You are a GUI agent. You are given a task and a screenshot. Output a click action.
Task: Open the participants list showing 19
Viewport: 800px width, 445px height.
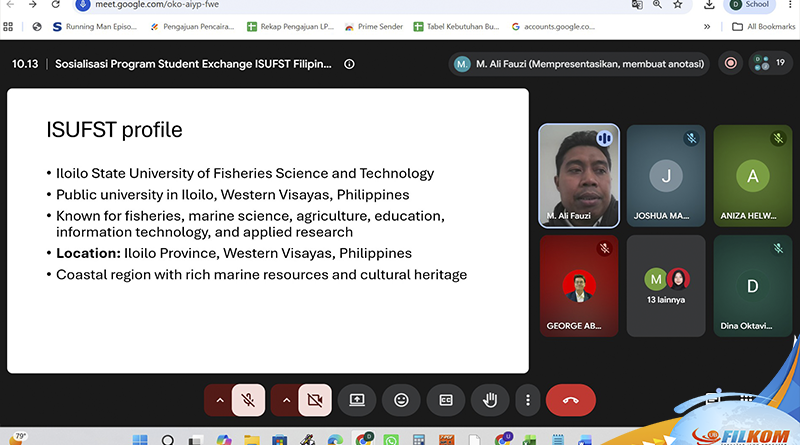point(770,63)
